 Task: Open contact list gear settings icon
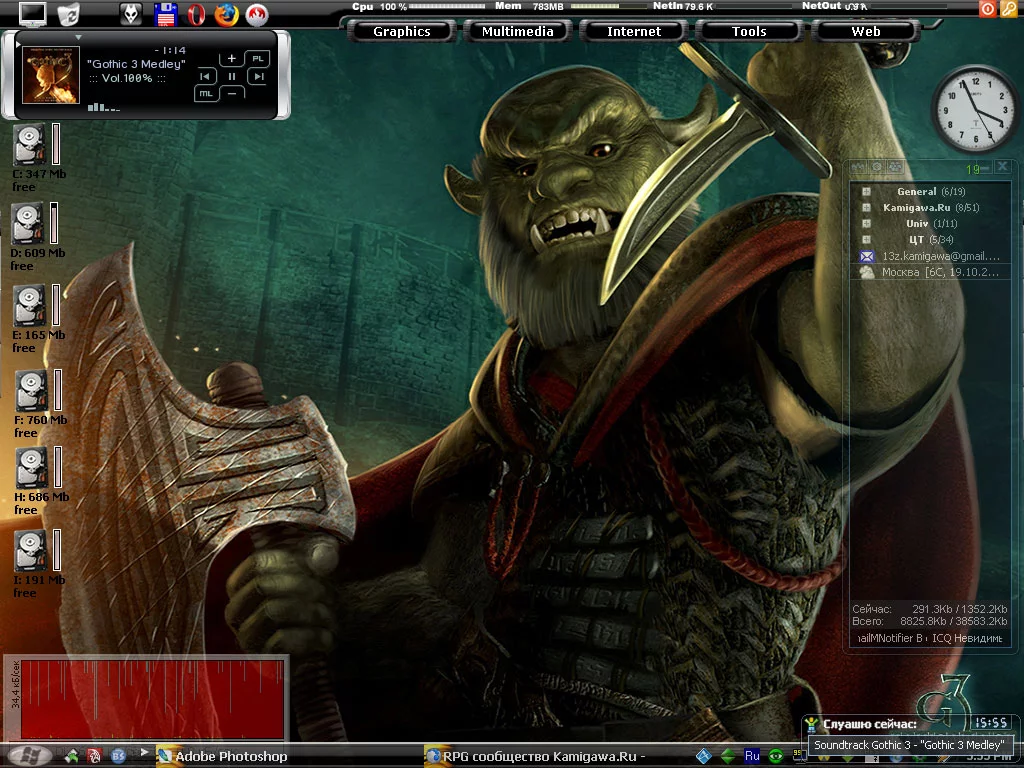pyautogui.click(x=877, y=167)
